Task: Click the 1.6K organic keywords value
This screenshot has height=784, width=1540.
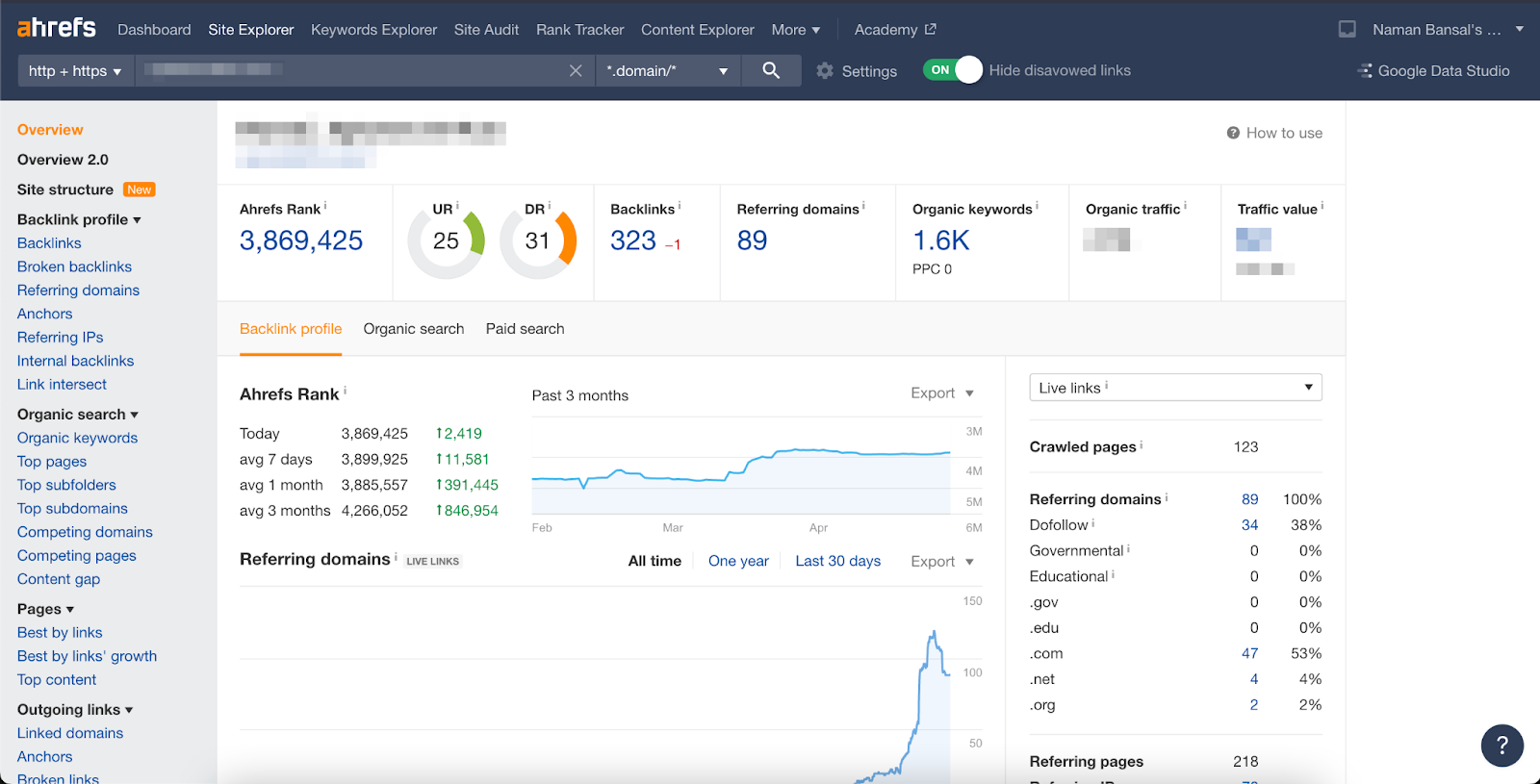Action: [x=941, y=240]
